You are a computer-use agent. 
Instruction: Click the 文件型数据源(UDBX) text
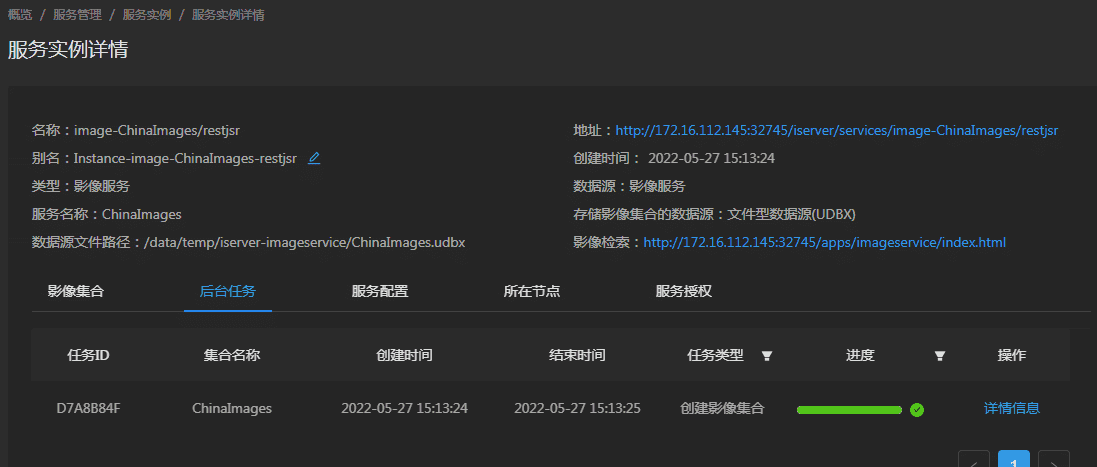click(791, 215)
